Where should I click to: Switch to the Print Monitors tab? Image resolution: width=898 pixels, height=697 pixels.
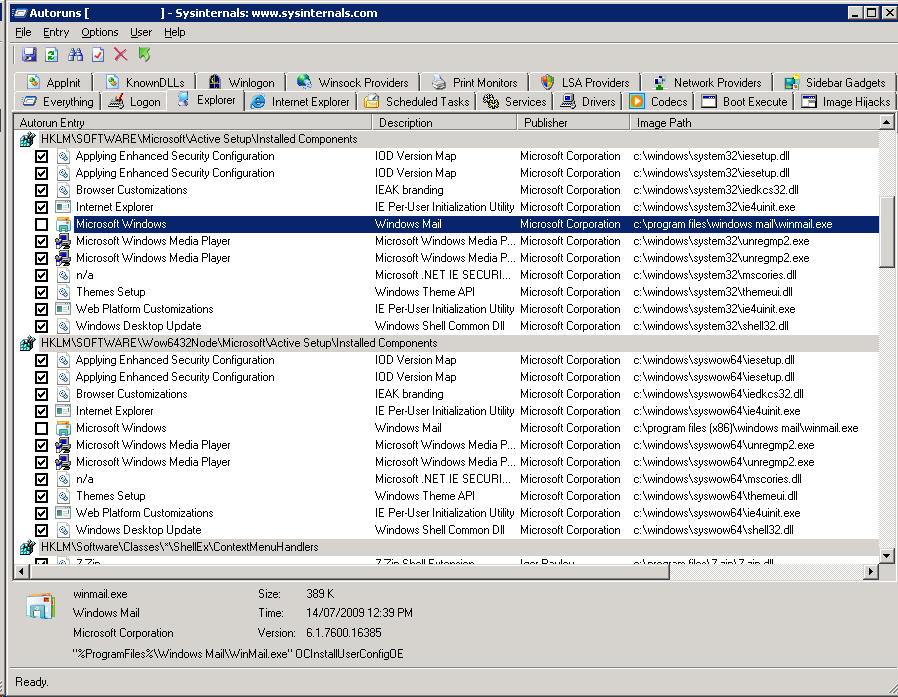tap(474, 82)
